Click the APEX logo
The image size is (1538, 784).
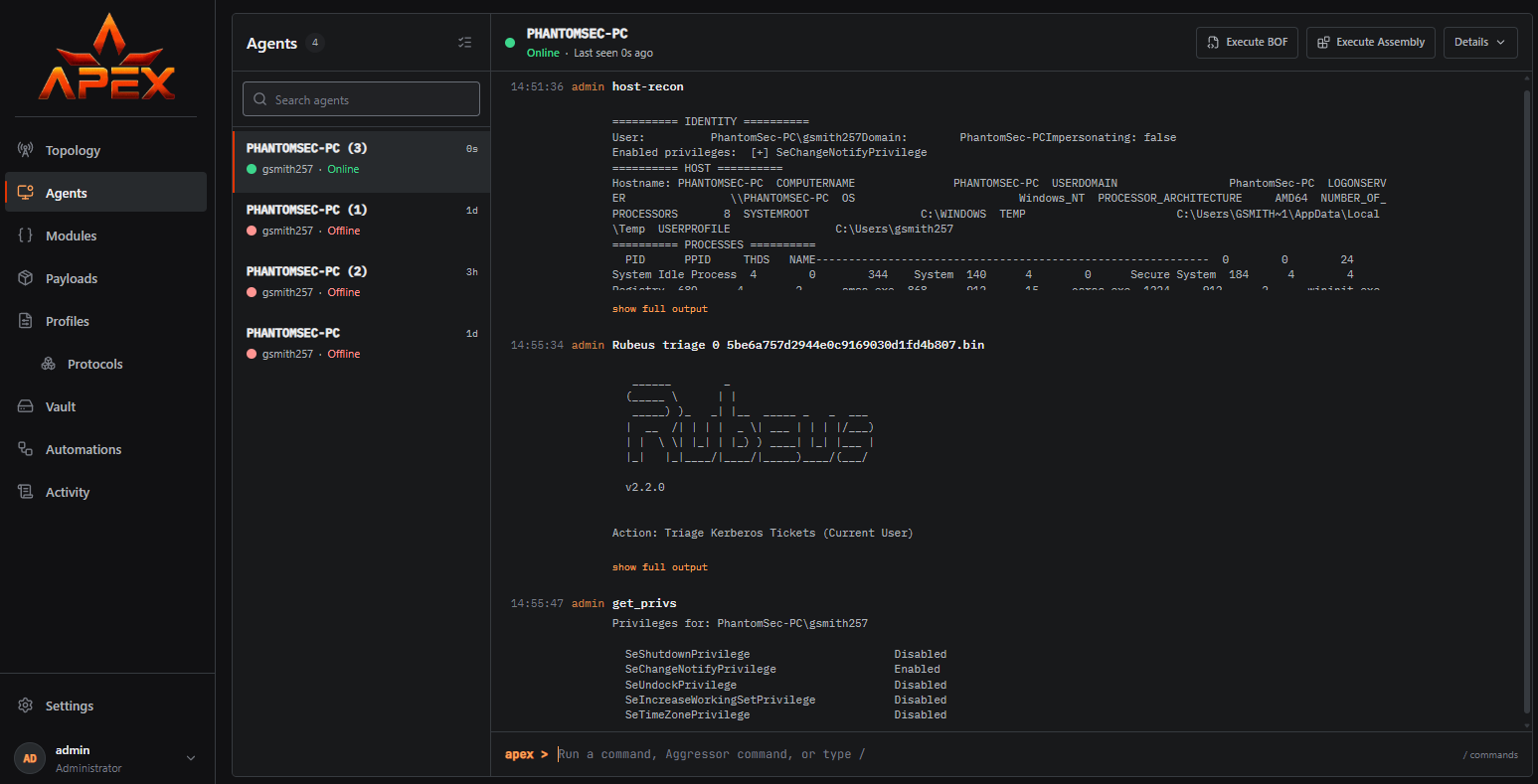(106, 58)
